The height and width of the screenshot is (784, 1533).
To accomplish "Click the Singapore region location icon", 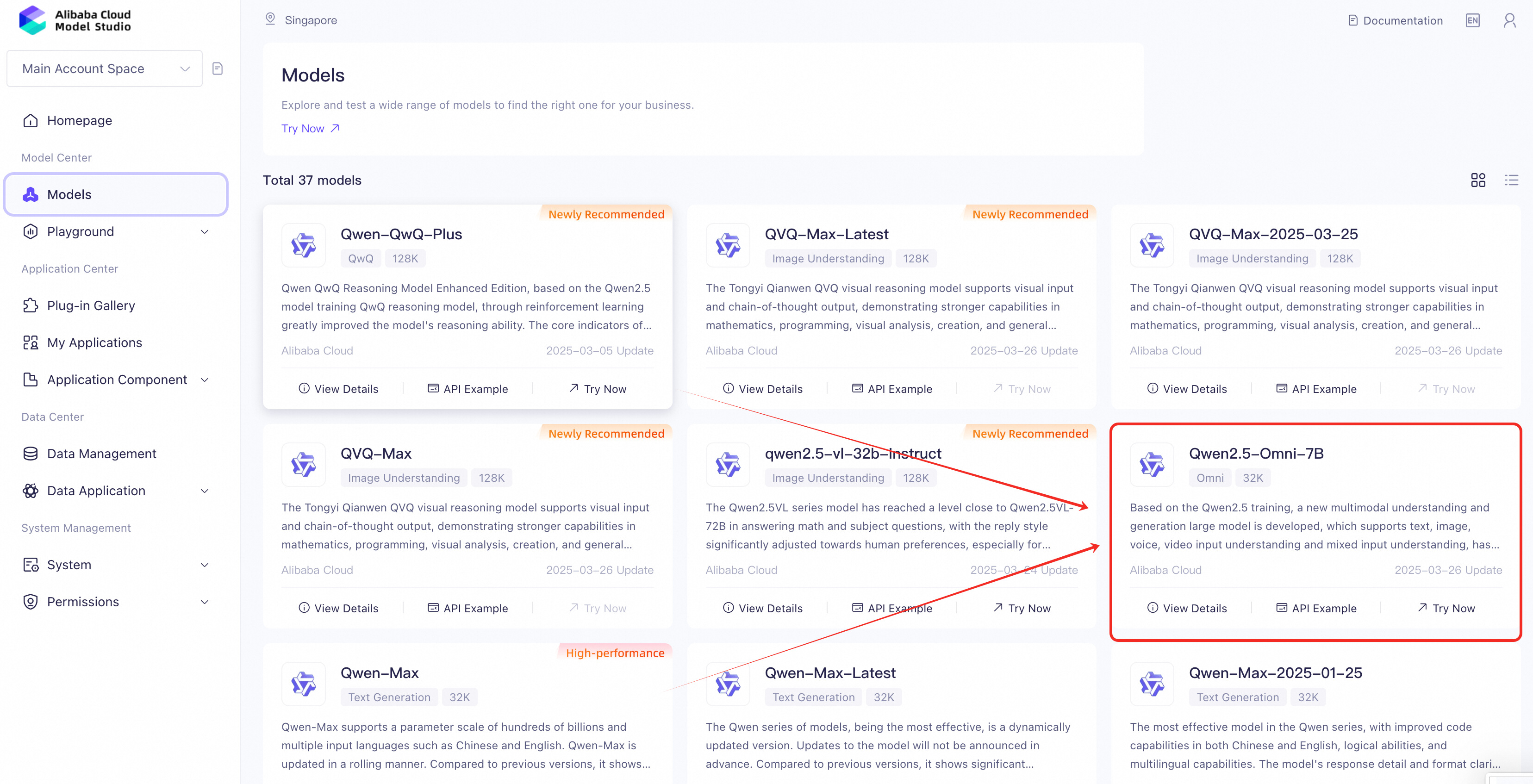I will click(270, 19).
